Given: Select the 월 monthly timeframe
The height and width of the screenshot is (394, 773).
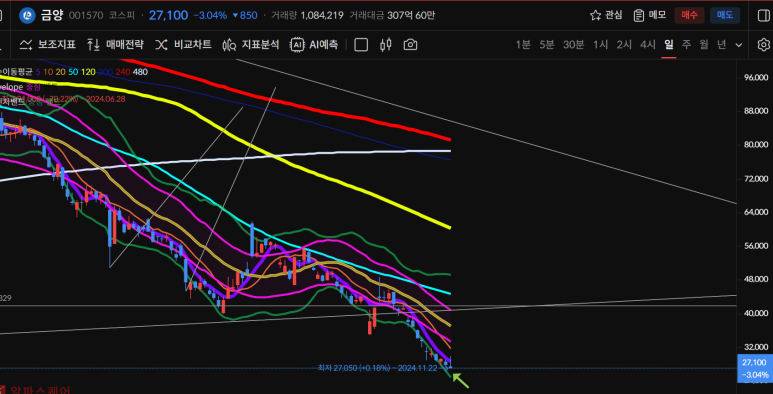Looking at the screenshot, I should (704, 45).
